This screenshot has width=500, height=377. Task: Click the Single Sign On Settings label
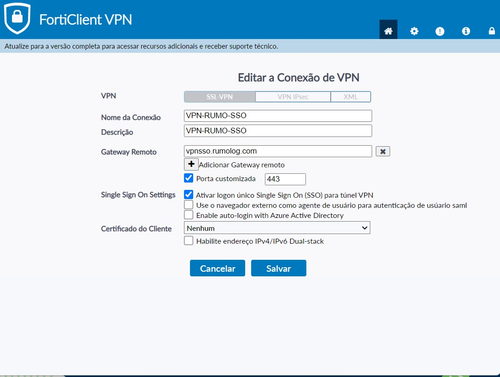click(138, 195)
